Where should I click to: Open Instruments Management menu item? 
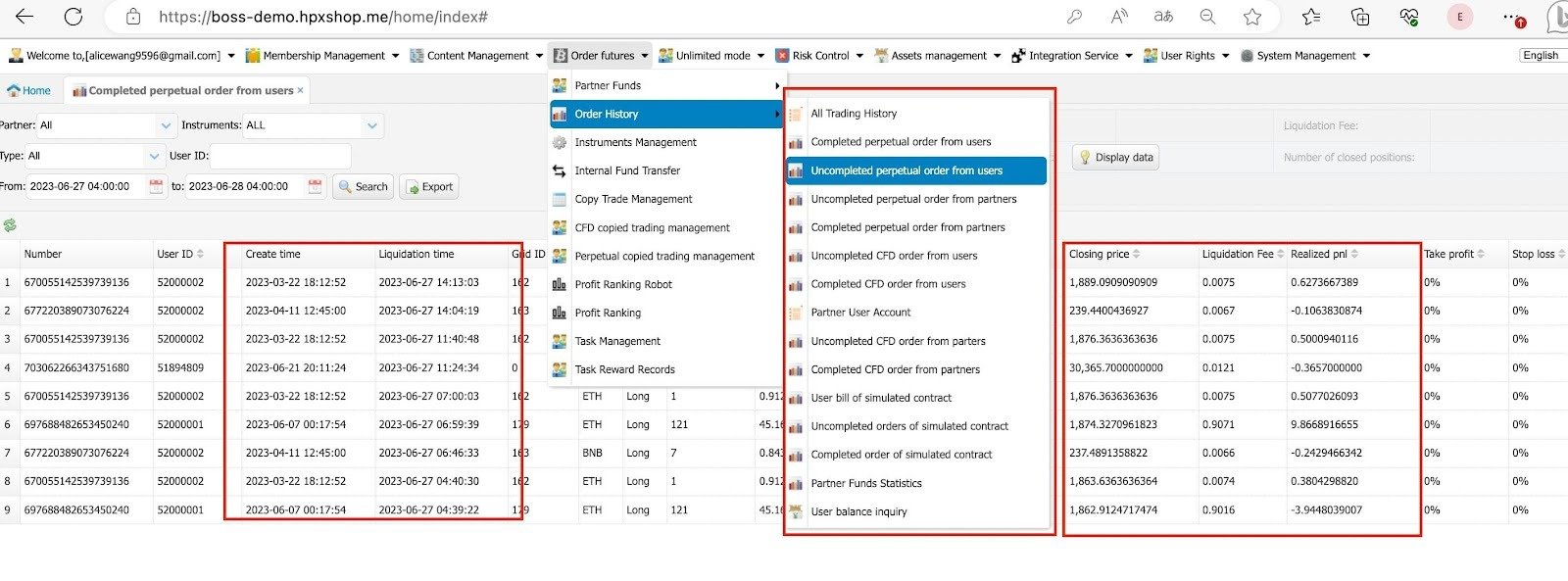point(635,142)
